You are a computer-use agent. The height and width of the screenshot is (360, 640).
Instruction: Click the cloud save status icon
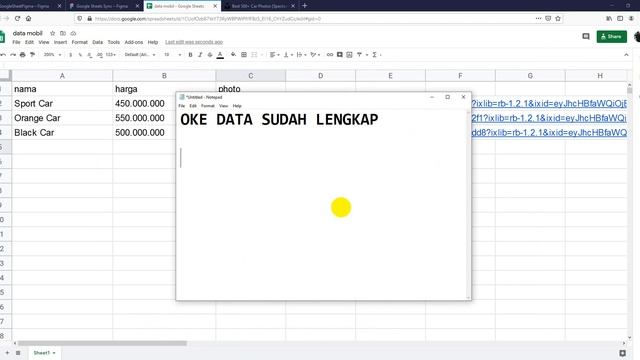click(x=73, y=33)
